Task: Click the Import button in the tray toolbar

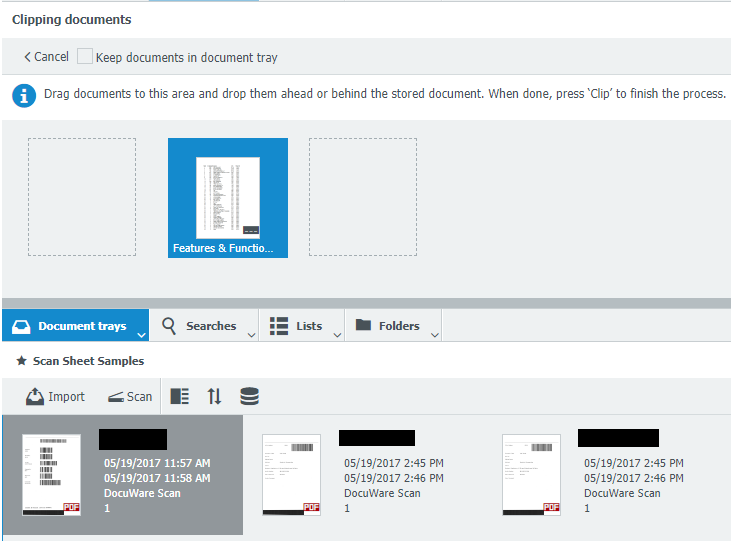Action: [55, 397]
